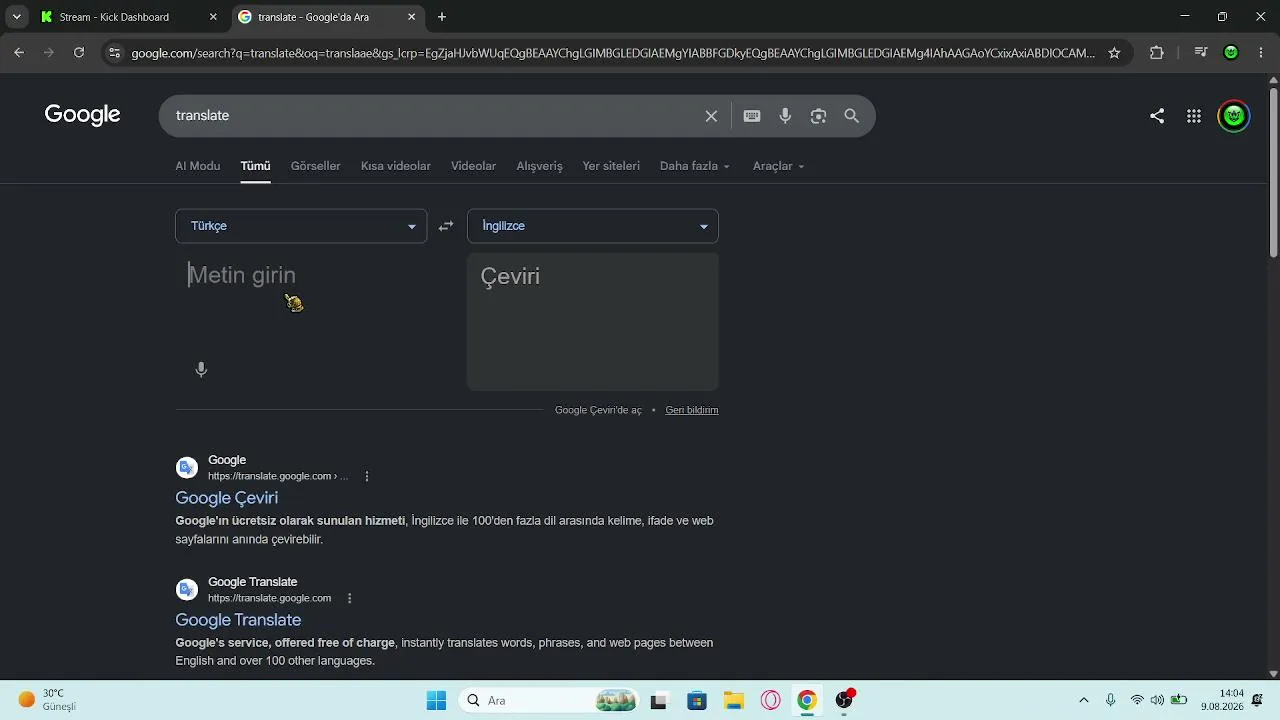The image size is (1280, 720).
Task: Open Google Lens image search
Action: pos(818,116)
